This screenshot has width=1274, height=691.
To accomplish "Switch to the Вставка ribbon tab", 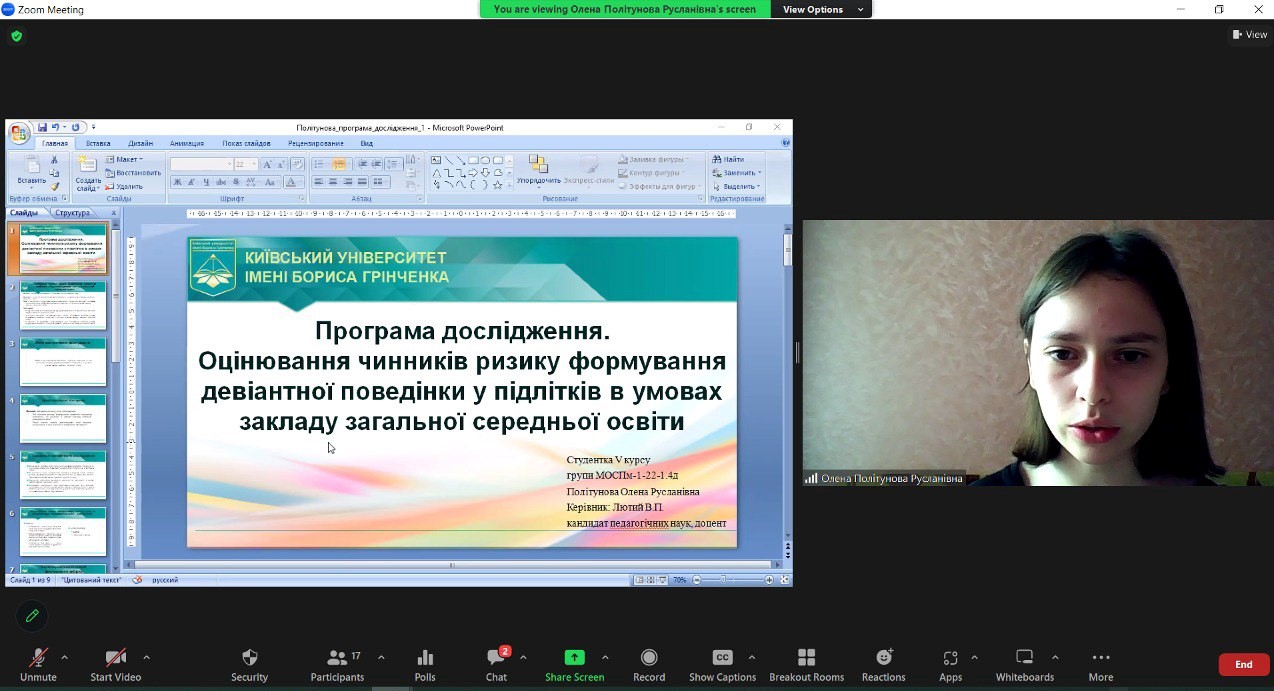I will 98,143.
